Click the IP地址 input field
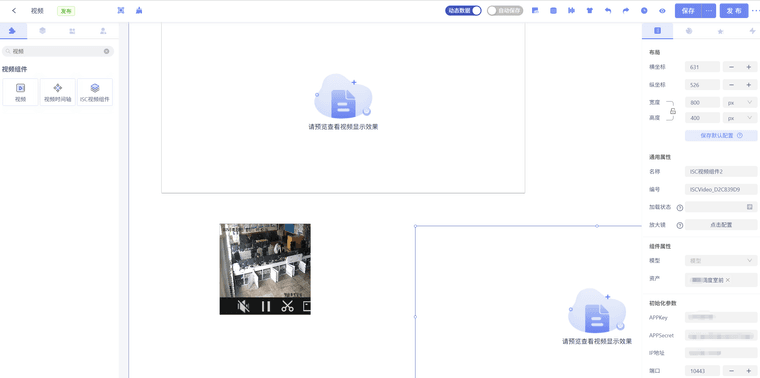The image size is (760, 378). [721, 353]
